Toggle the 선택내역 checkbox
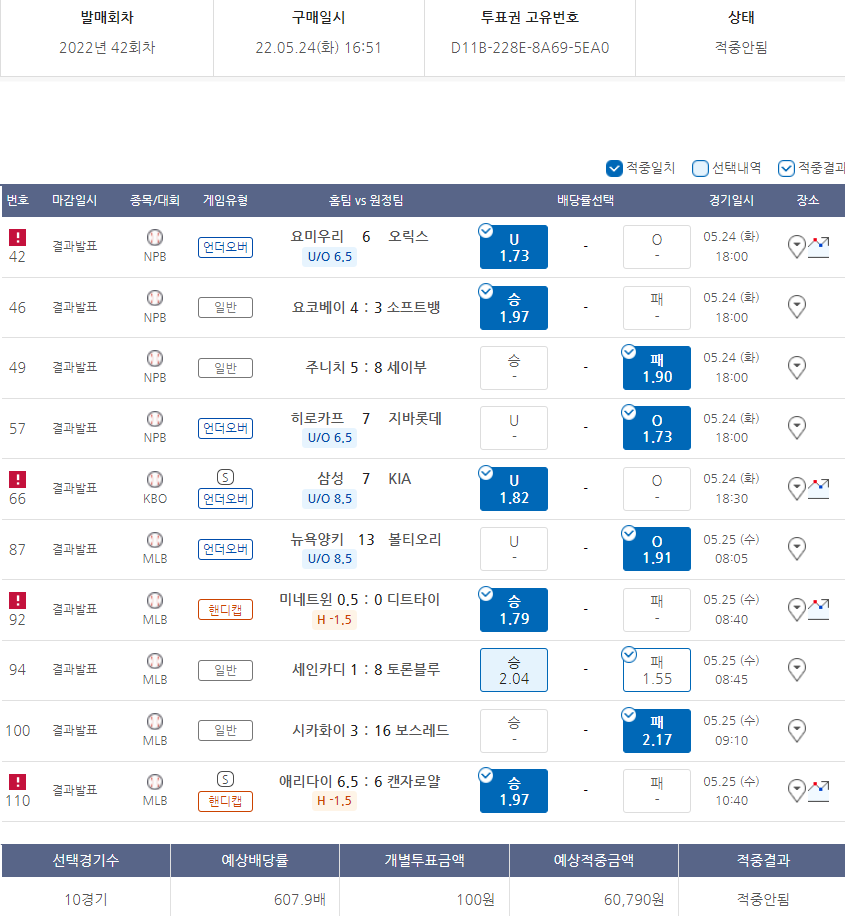 tap(700, 168)
